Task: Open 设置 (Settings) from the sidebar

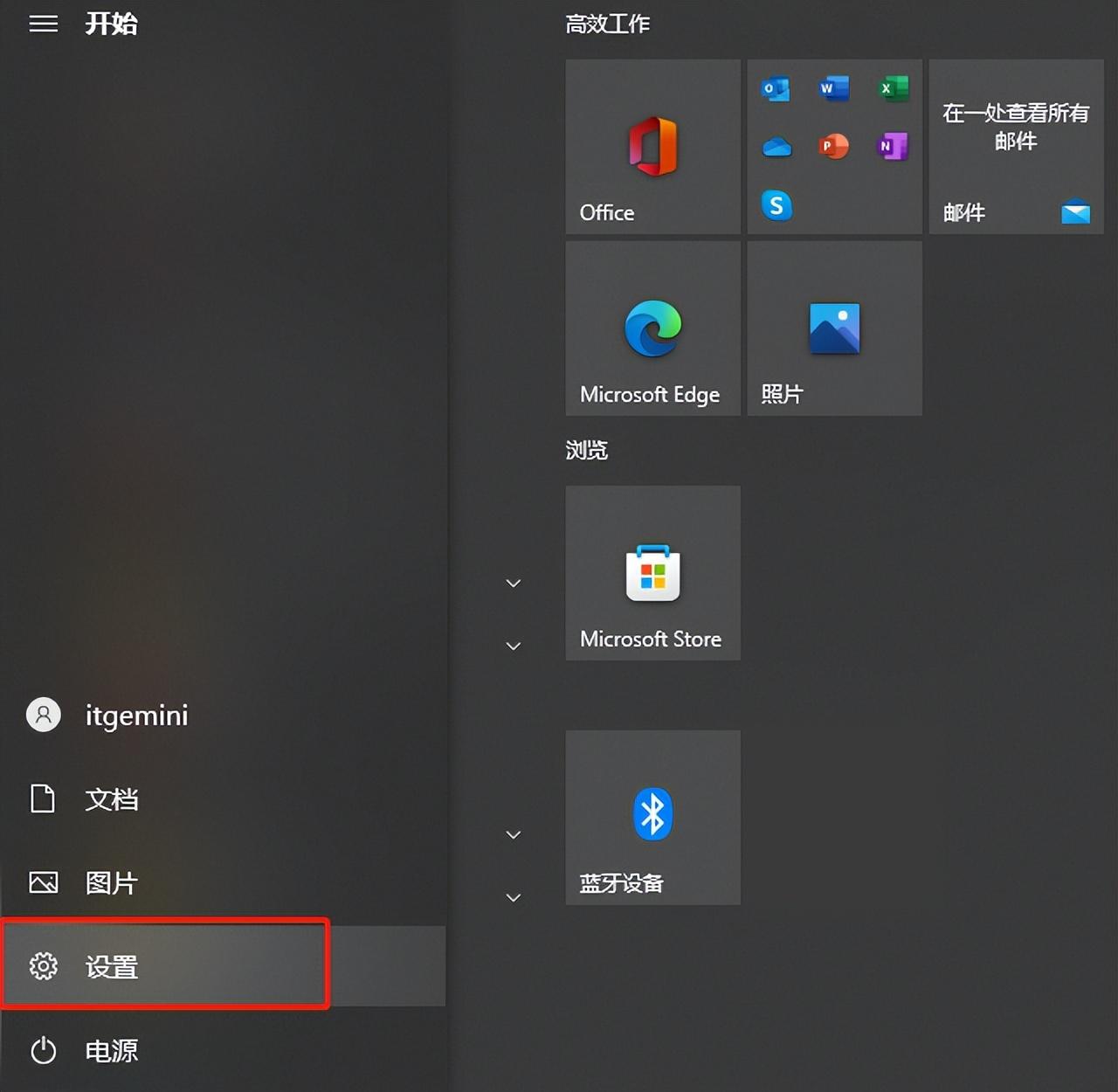Action: click(112, 966)
